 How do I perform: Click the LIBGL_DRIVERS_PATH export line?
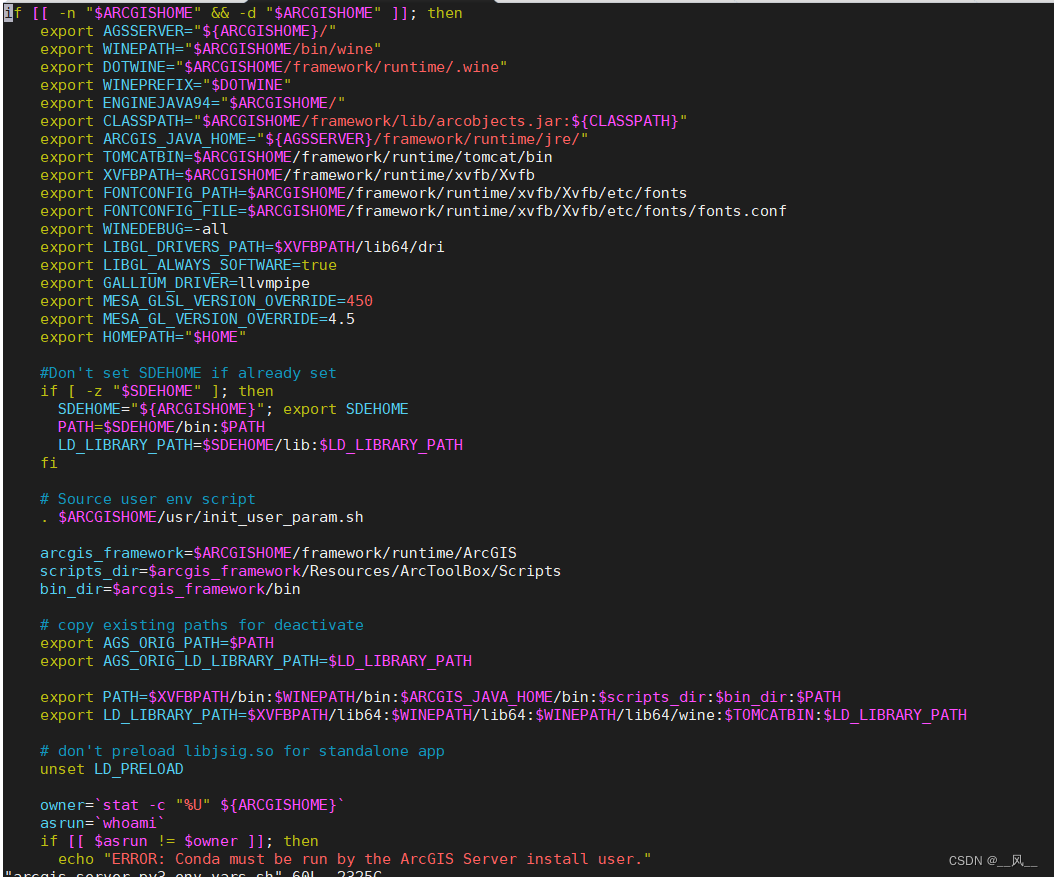(242, 247)
